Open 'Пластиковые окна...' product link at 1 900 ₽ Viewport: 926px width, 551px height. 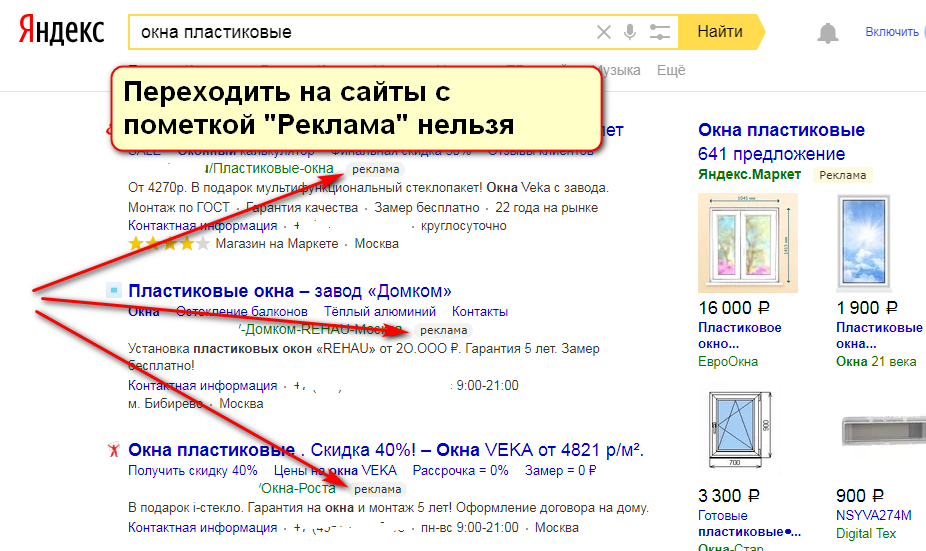pyautogui.click(x=879, y=335)
